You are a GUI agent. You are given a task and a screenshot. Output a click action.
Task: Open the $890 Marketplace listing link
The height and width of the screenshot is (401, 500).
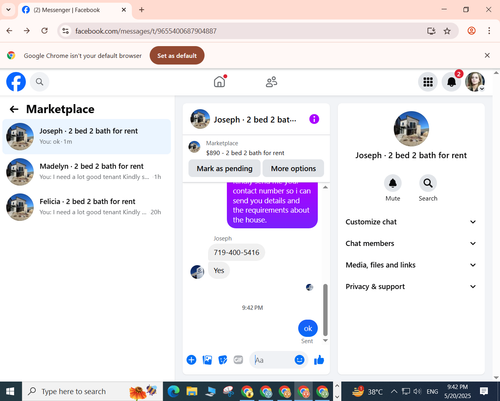click(x=245, y=153)
